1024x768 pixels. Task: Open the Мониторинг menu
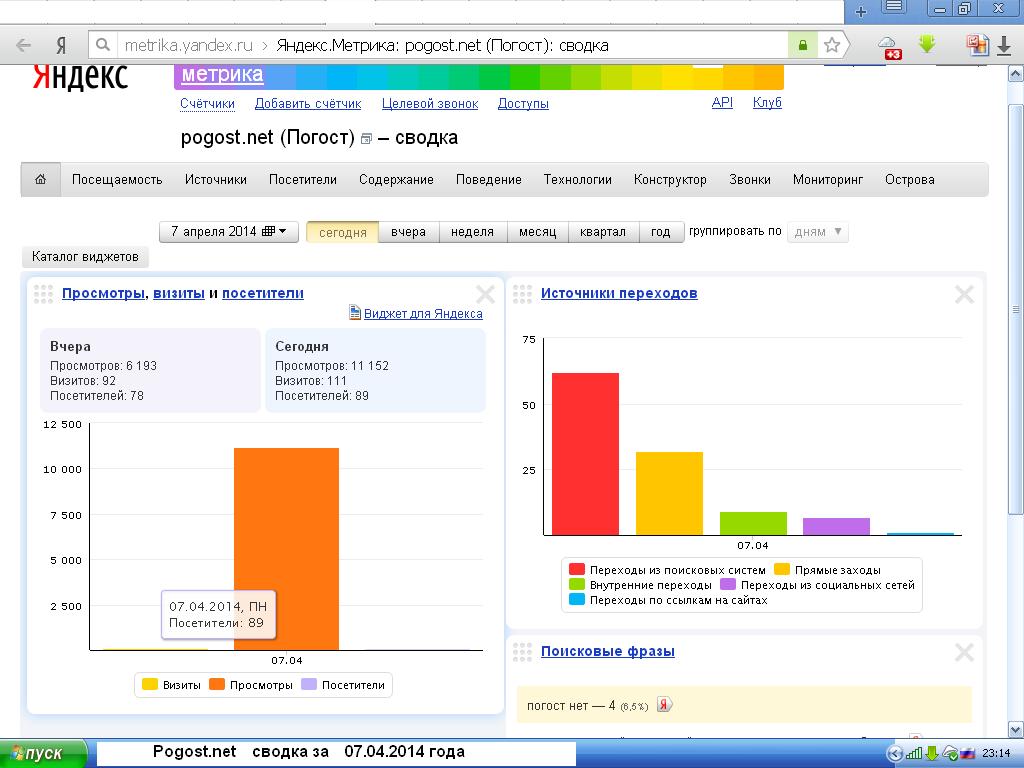coord(827,180)
